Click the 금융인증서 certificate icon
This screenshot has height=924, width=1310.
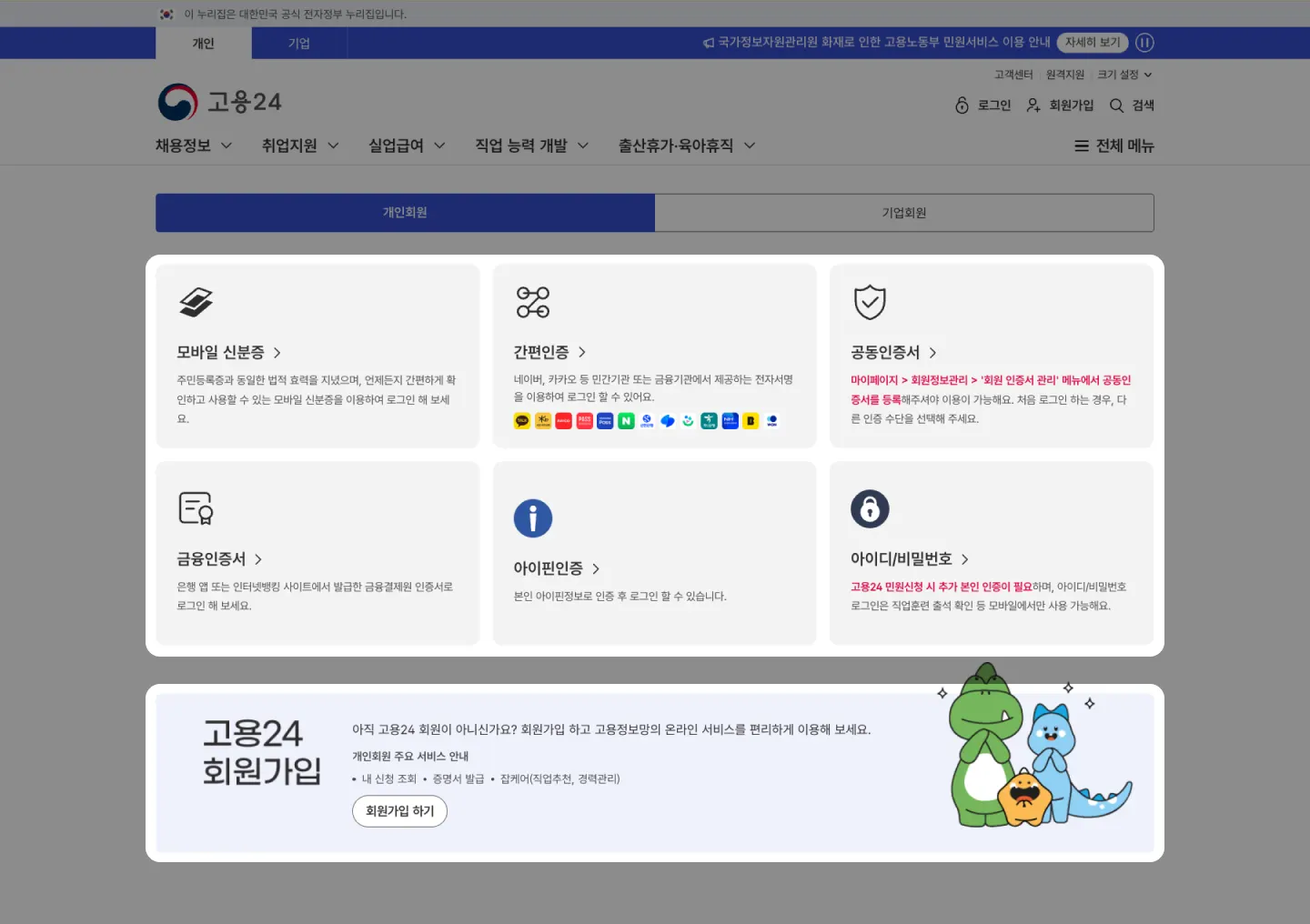tap(196, 508)
